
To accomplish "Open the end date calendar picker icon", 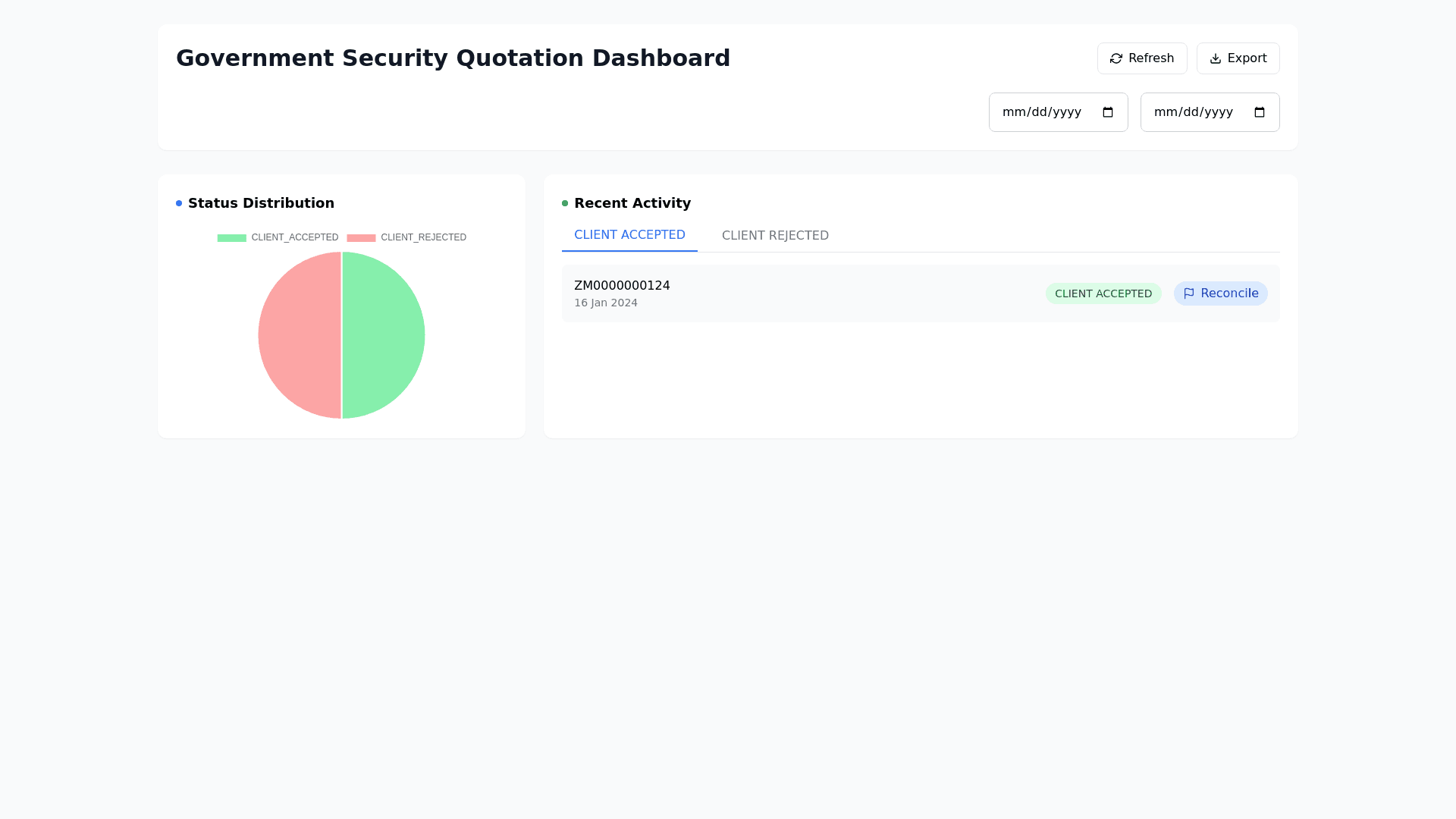I will click(1260, 112).
